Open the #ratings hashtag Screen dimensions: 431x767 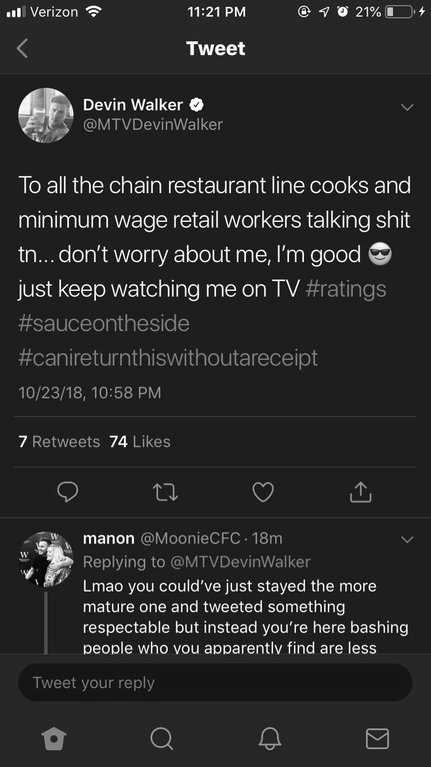345,289
